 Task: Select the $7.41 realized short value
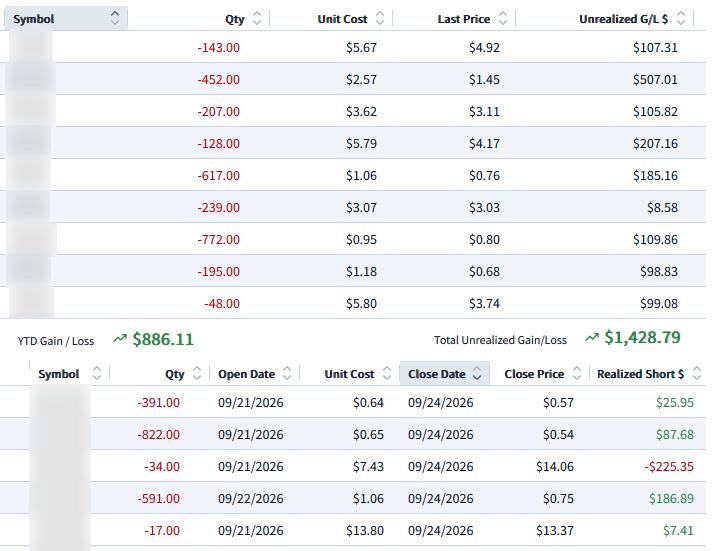[678, 531]
